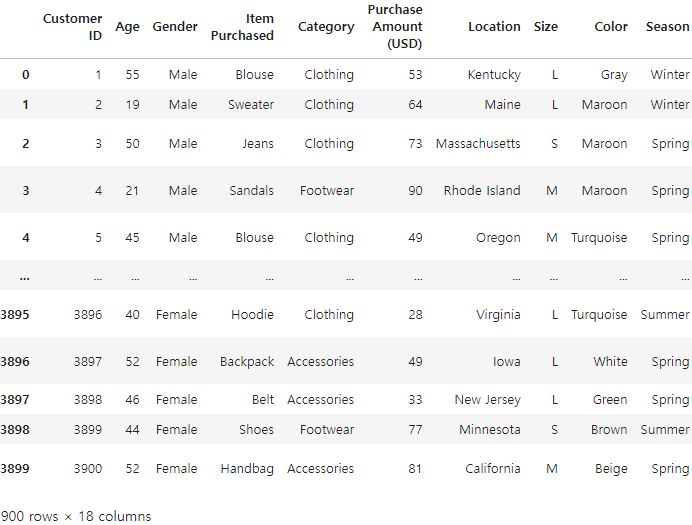The width and height of the screenshot is (692, 525).
Task: Select the Minnesota location cell
Action: coord(490,429)
